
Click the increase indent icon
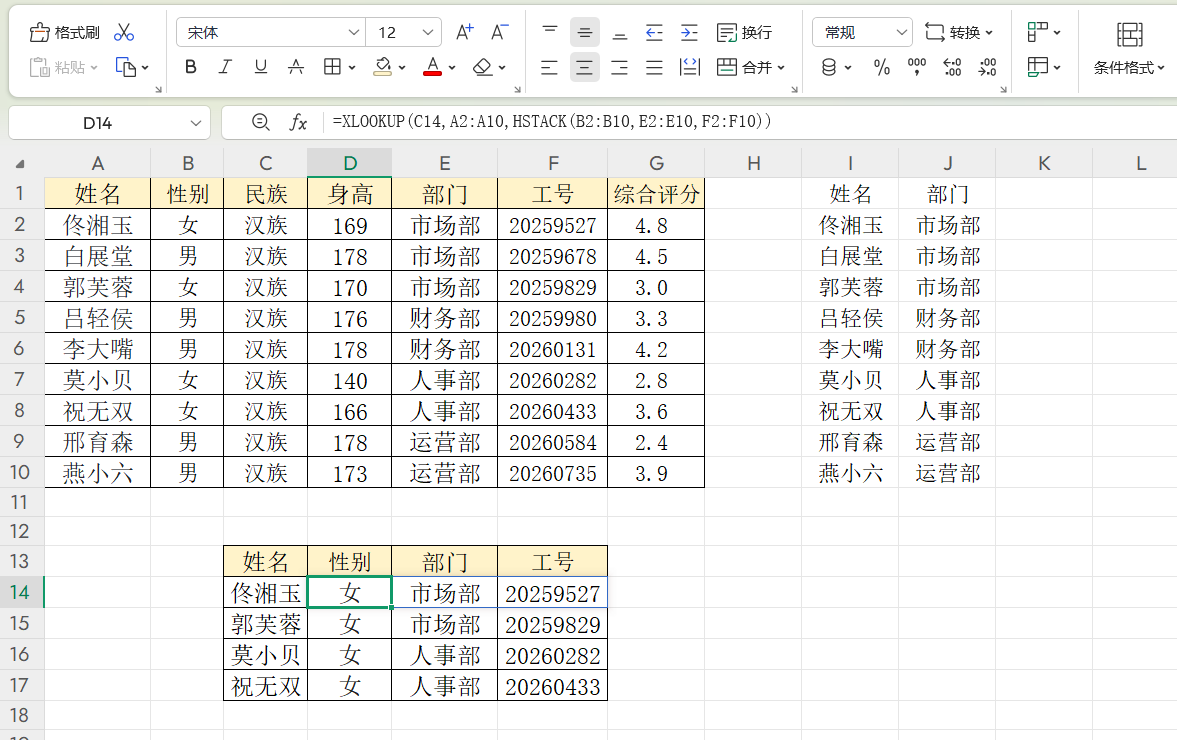tap(689, 32)
